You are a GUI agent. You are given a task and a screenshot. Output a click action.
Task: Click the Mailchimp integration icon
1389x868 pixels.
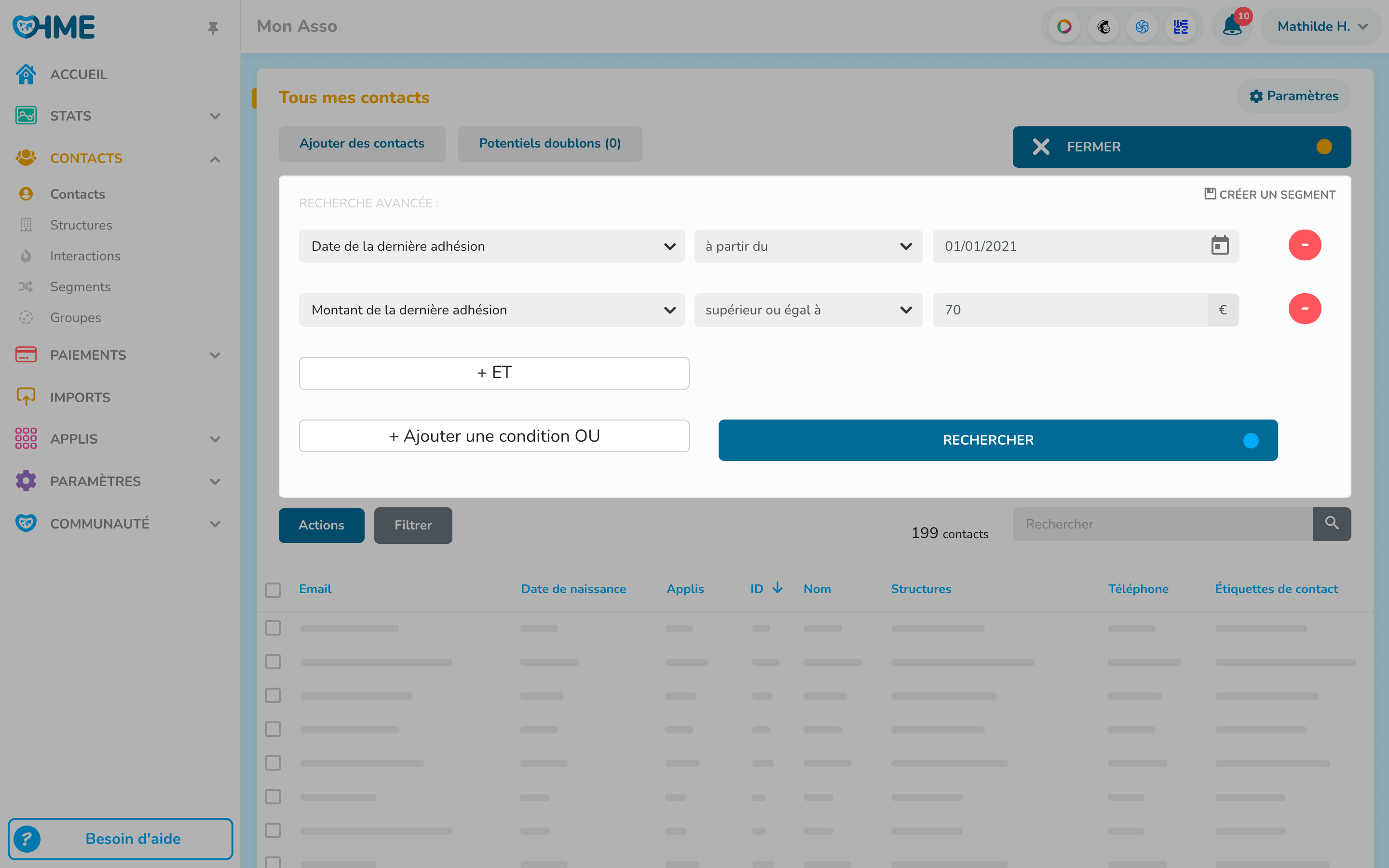[1103, 27]
